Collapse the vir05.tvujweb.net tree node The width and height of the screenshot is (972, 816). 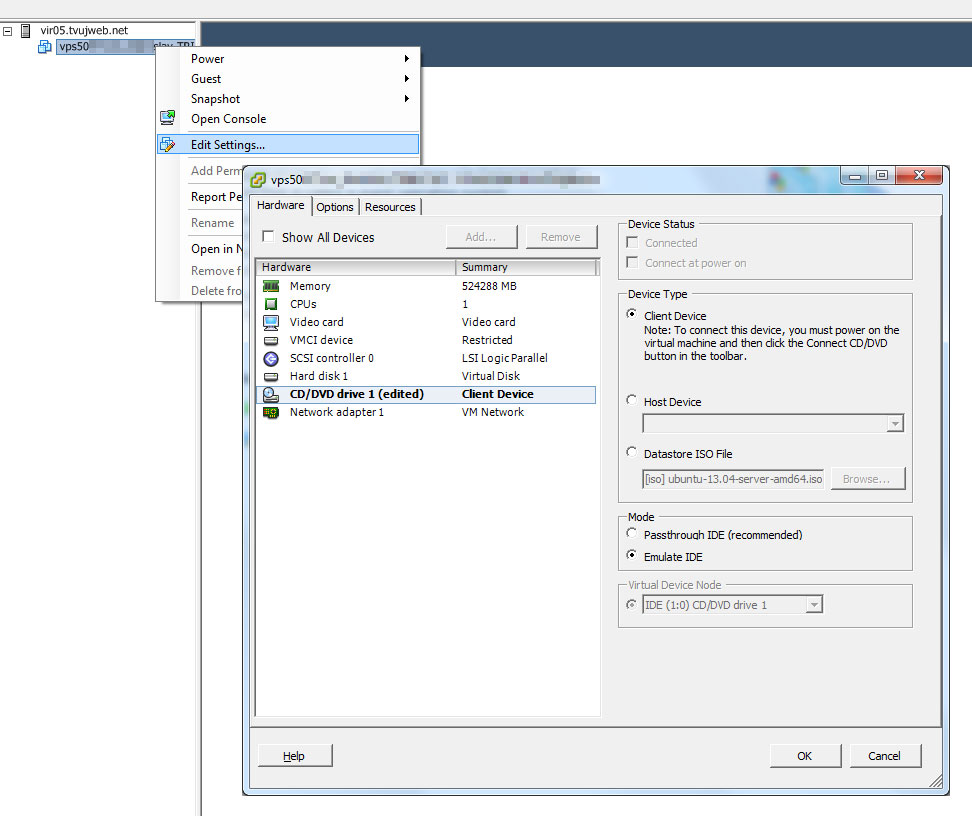(8, 31)
